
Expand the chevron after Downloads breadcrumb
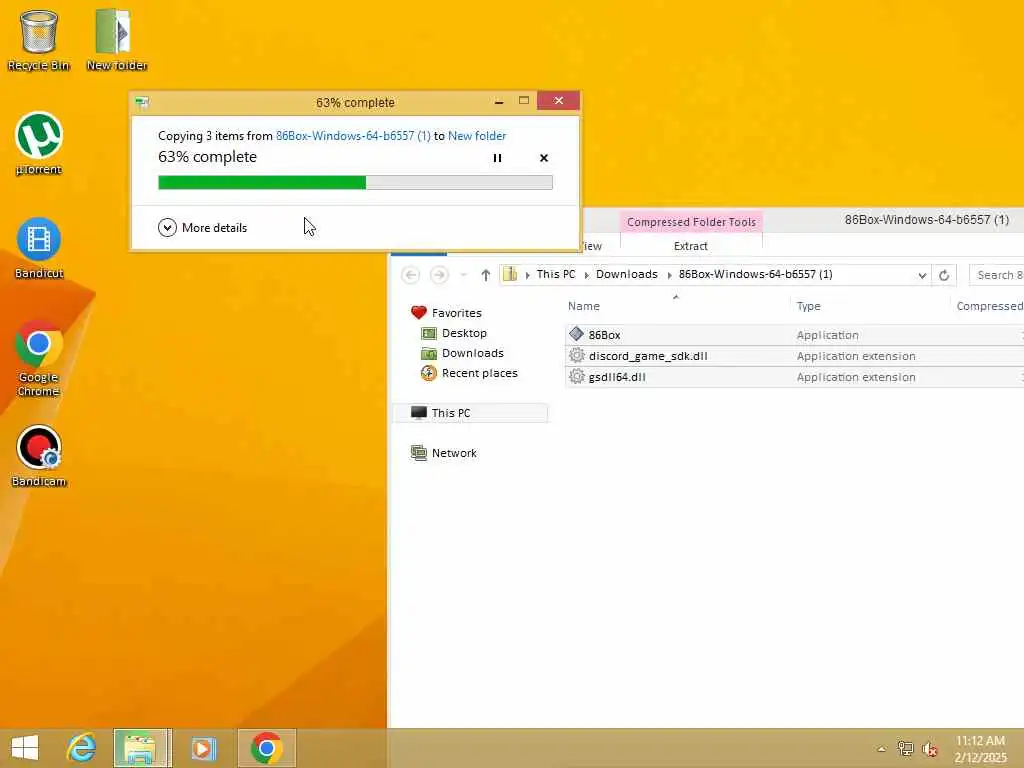(x=669, y=275)
